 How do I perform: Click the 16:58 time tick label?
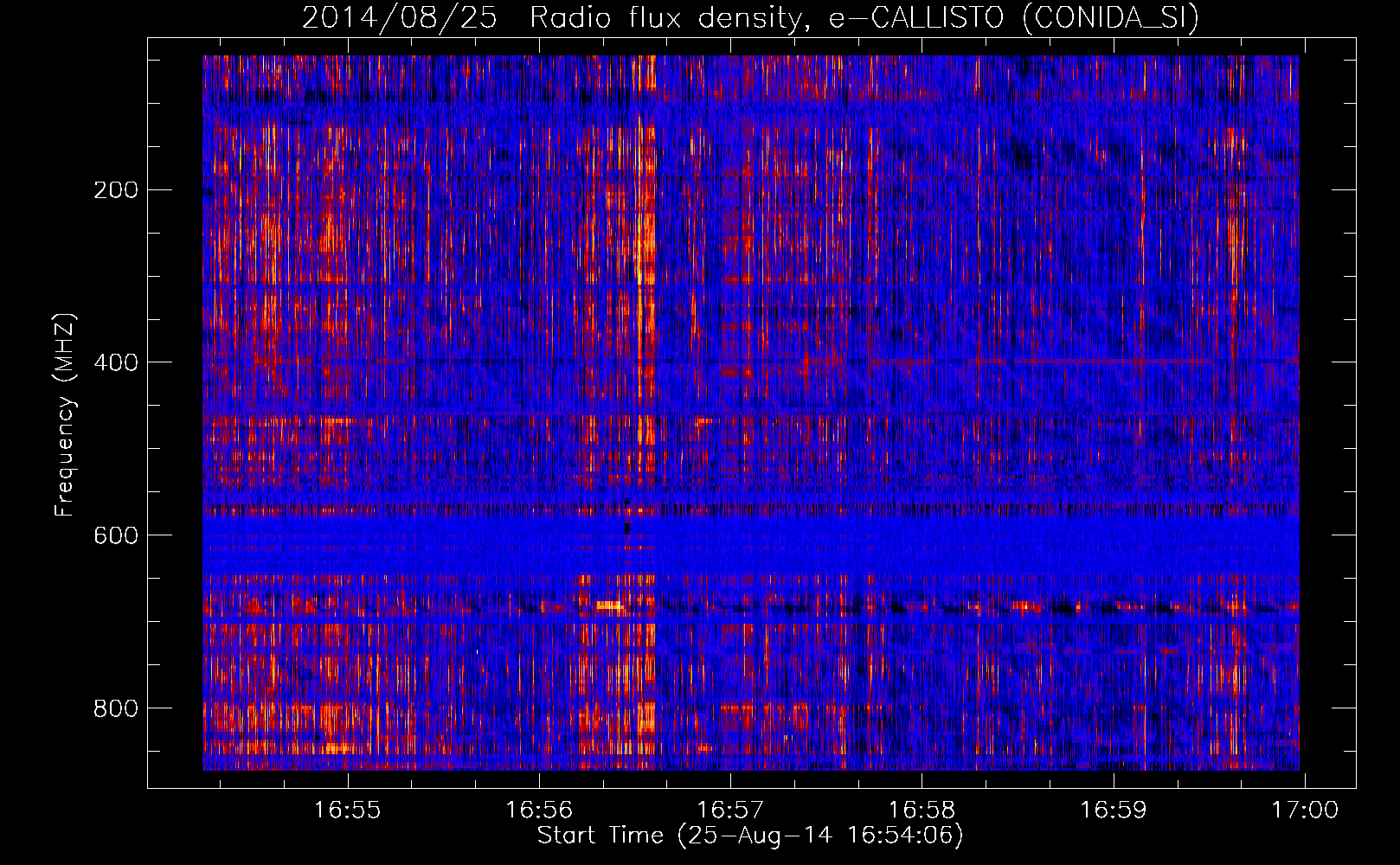click(x=922, y=810)
